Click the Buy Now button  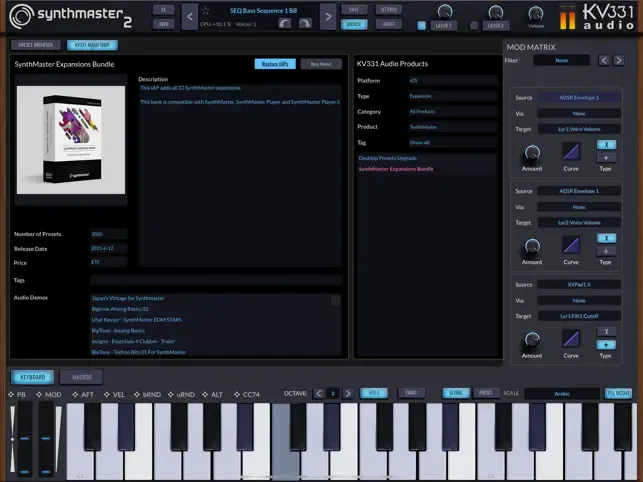tap(321, 64)
